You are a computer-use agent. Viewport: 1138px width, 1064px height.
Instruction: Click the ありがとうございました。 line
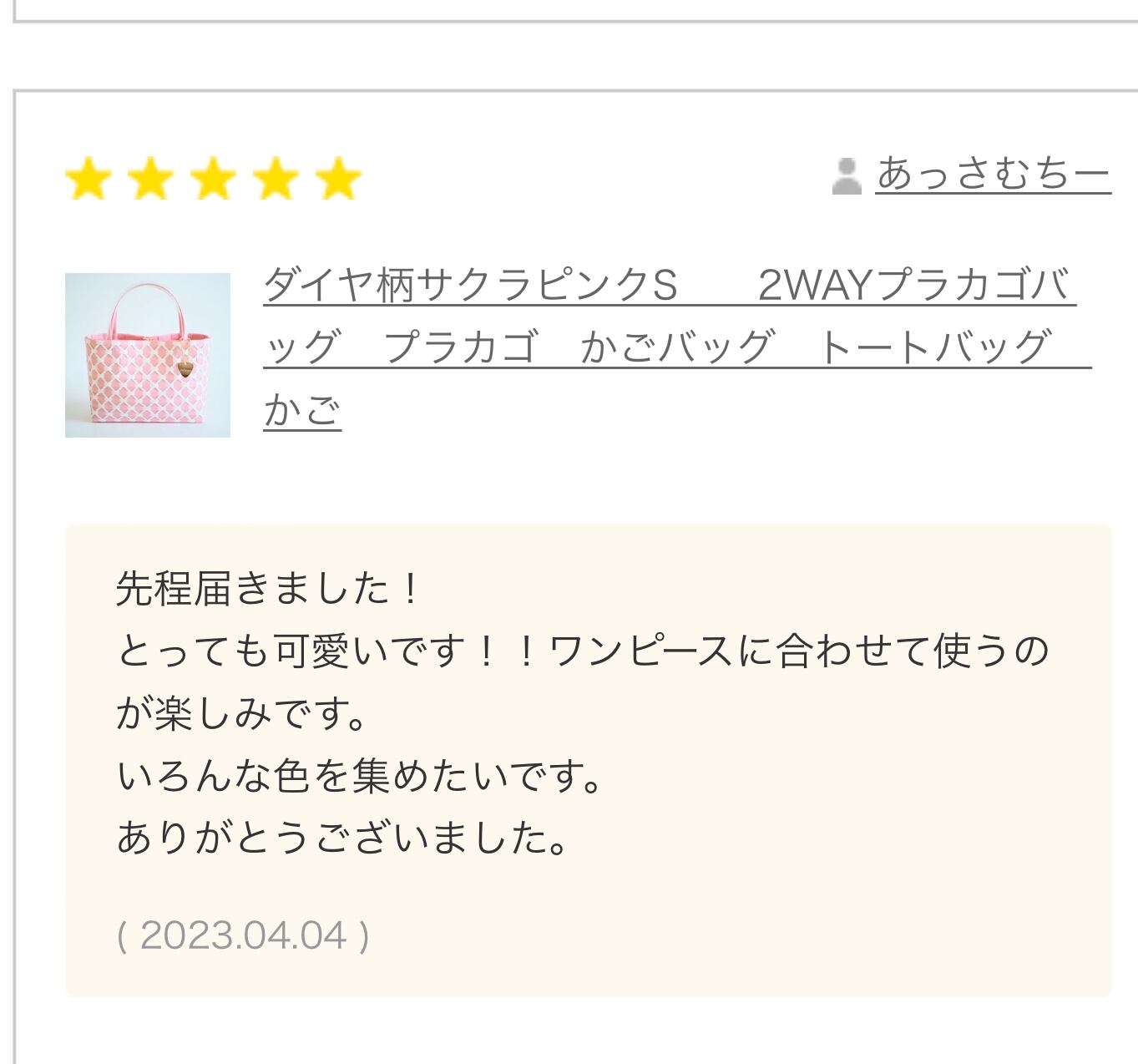[344, 838]
